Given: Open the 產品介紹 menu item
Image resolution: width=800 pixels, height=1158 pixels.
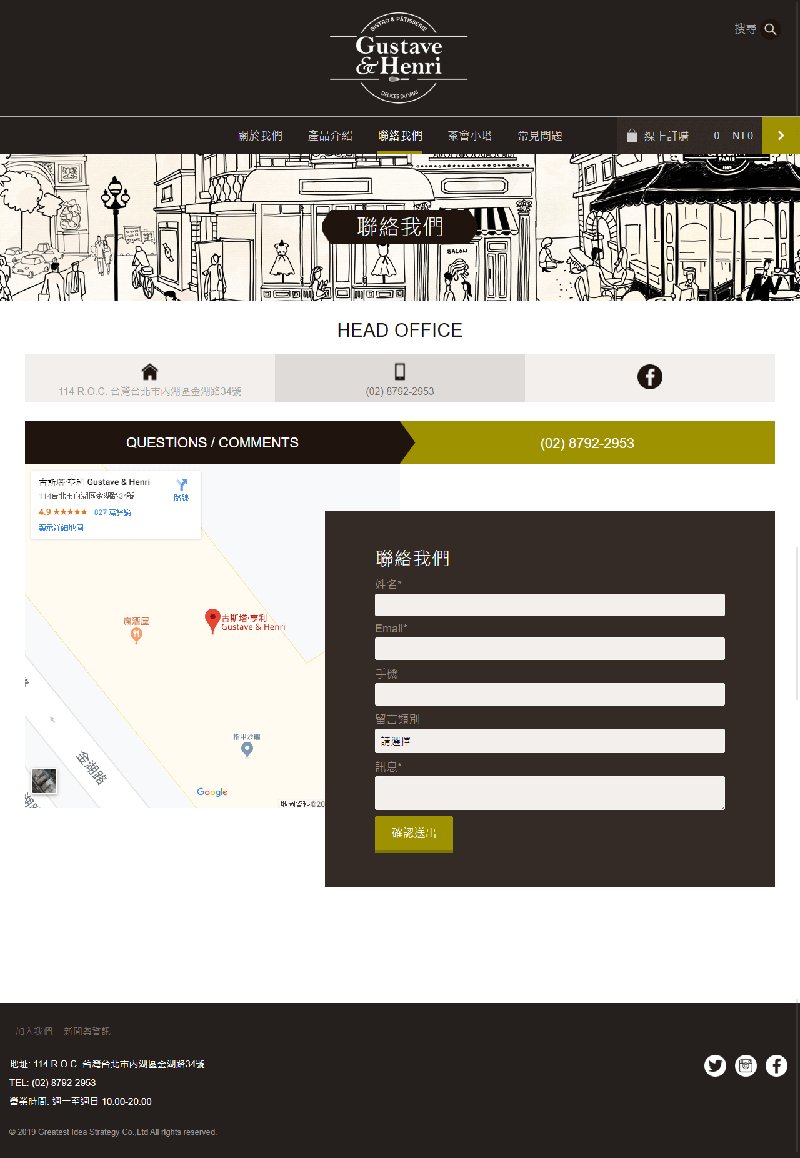Looking at the screenshot, I should click(329, 136).
